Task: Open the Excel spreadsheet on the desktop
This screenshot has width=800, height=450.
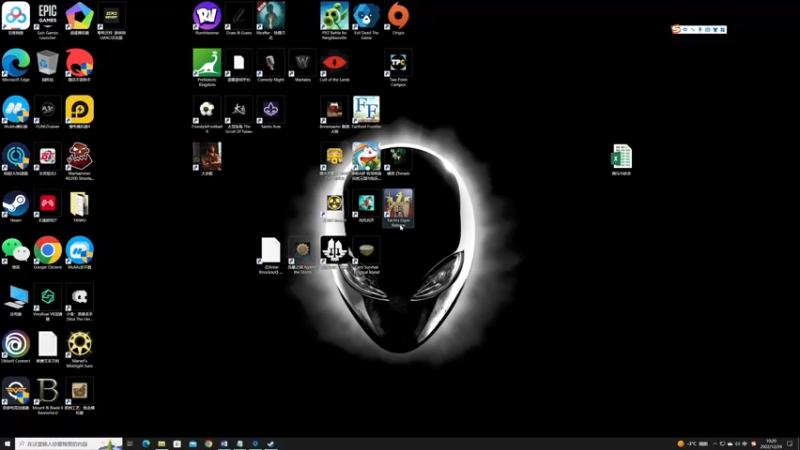Action: (x=621, y=159)
